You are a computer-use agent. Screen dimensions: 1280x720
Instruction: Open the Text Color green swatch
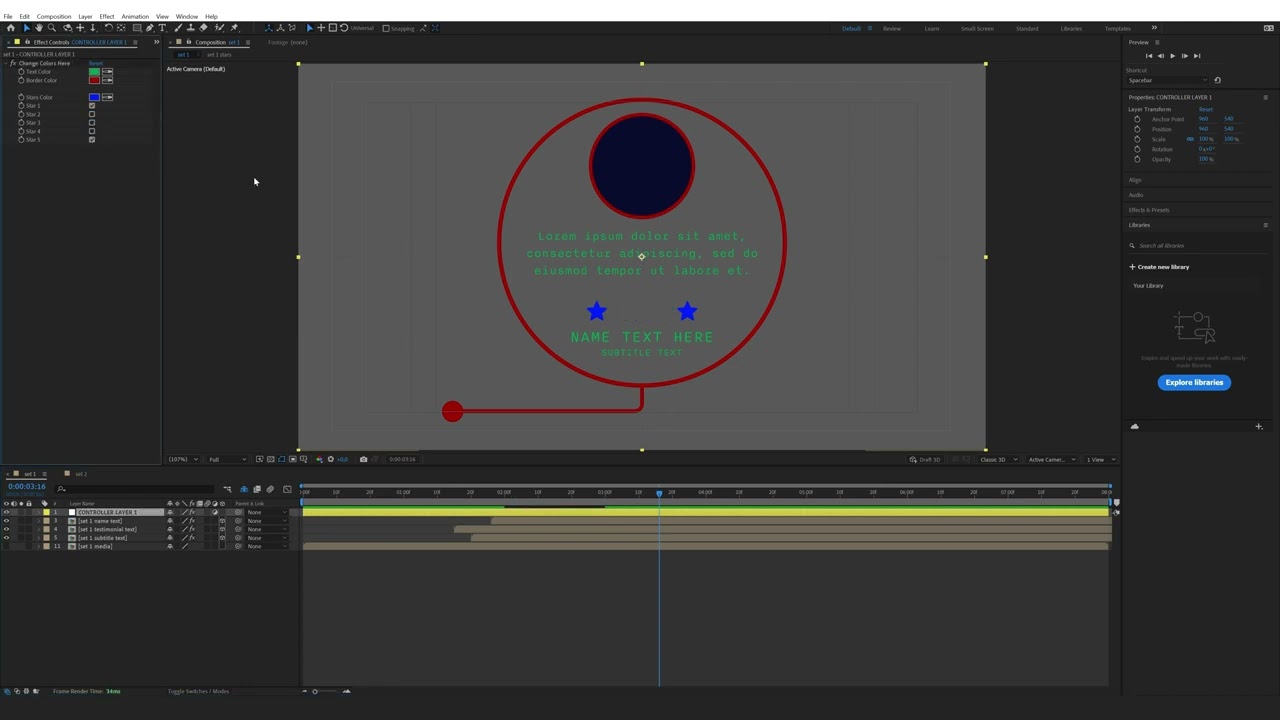click(x=95, y=72)
